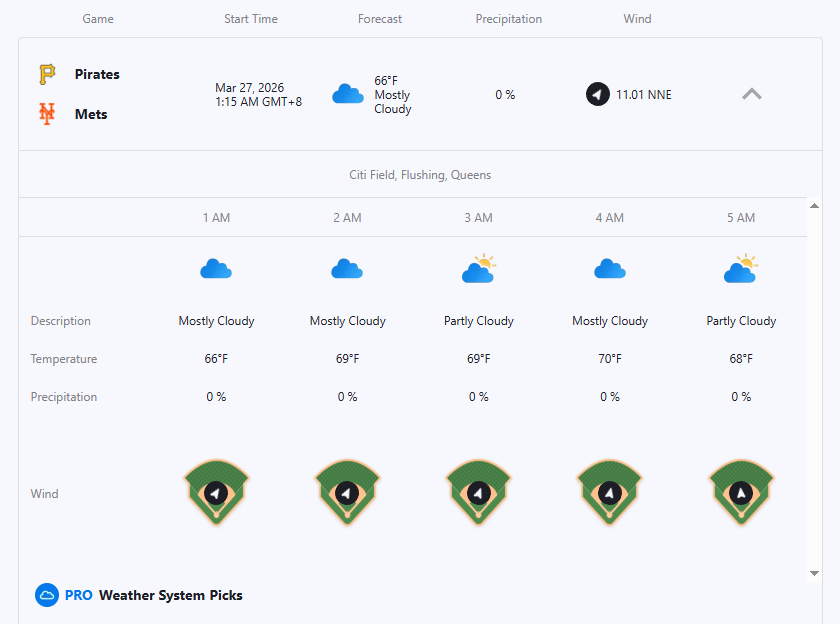The image size is (840, 624).
Task: Click the 4 AM ballpark wind diagram
Action: [609, 492]
